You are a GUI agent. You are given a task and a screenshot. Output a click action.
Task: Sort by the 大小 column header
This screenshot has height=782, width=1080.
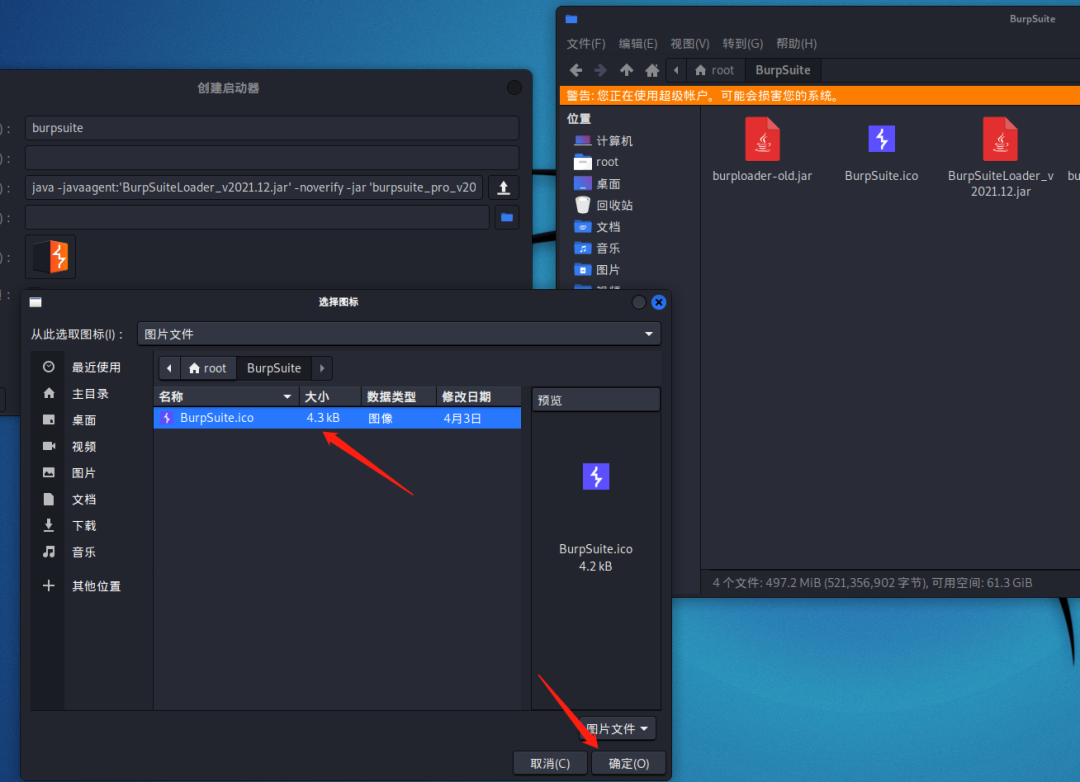(x=330, y=396)
